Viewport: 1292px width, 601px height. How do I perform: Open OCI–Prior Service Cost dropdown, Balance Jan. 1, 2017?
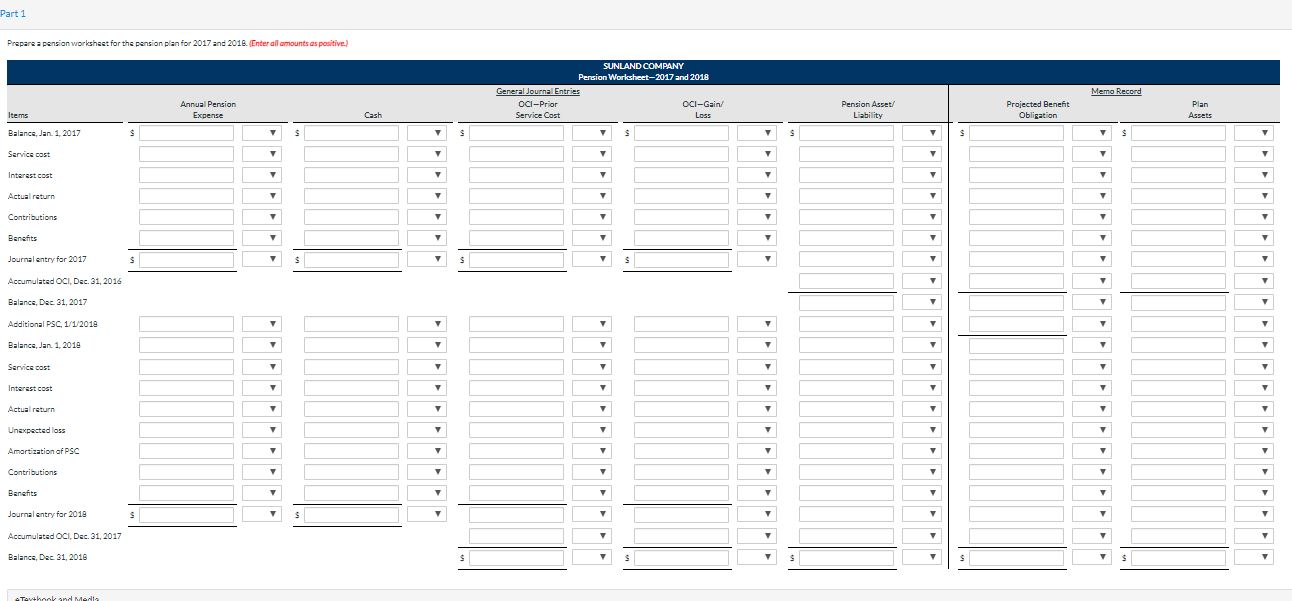tap(590, 133)
